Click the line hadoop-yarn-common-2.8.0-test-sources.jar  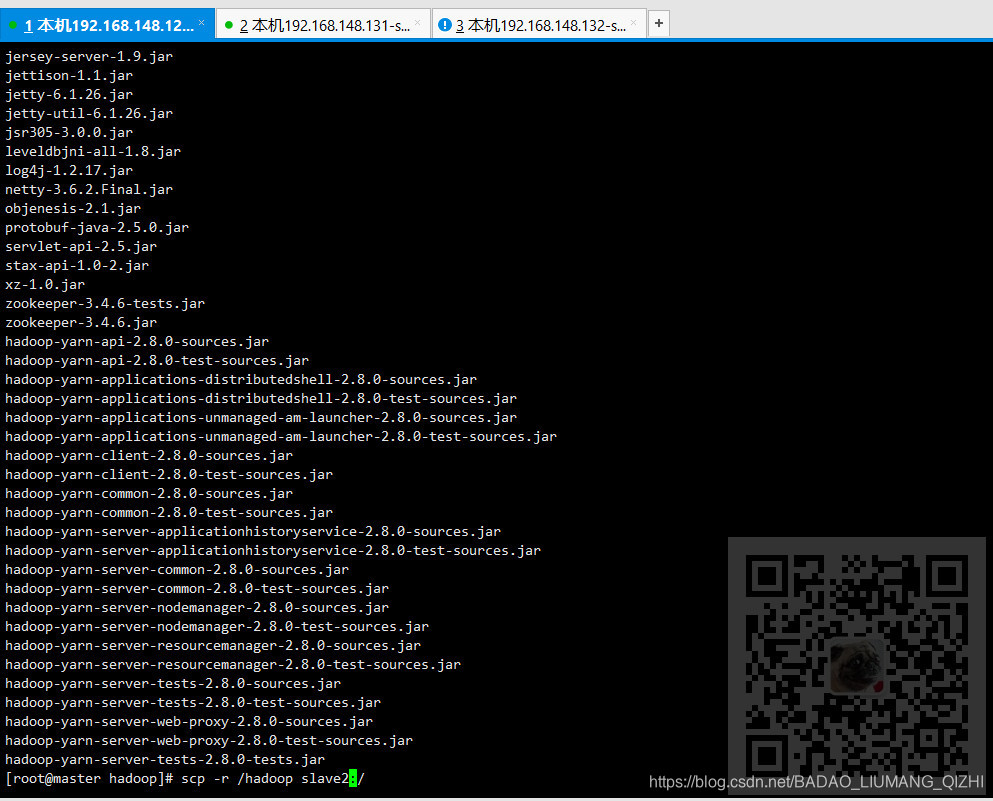169,512
